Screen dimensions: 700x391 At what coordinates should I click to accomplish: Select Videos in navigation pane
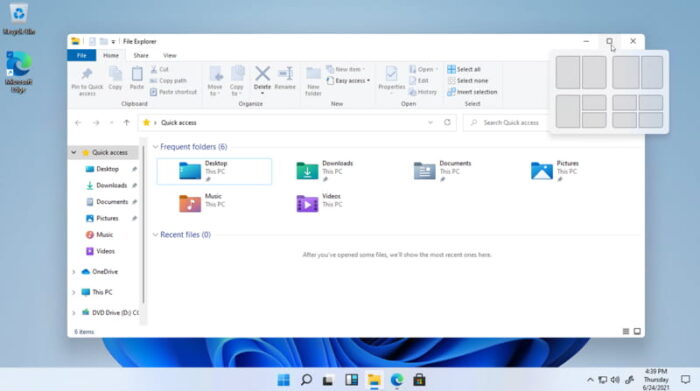pos(107,251)
